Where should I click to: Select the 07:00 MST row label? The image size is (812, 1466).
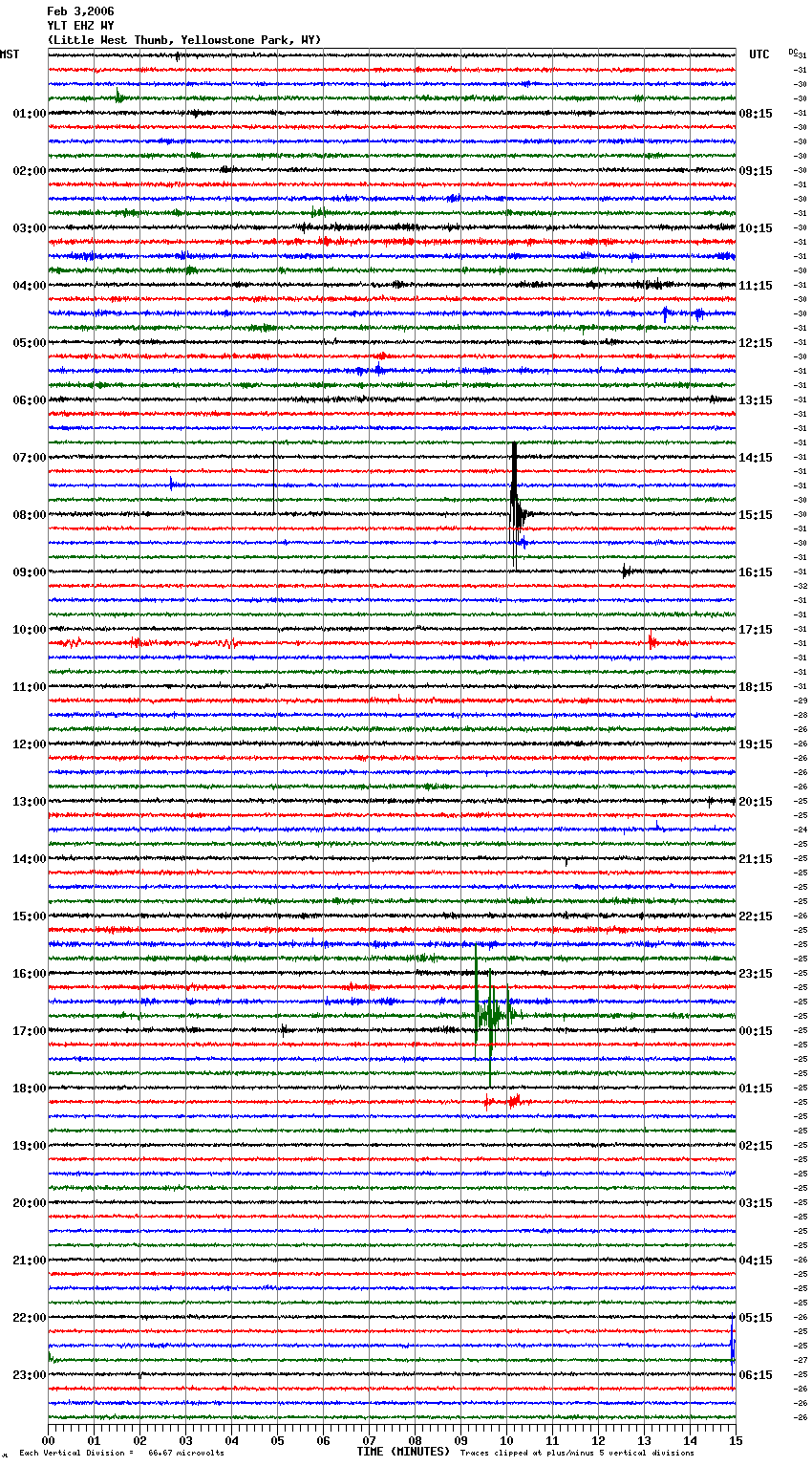click(x=30, y=458)
